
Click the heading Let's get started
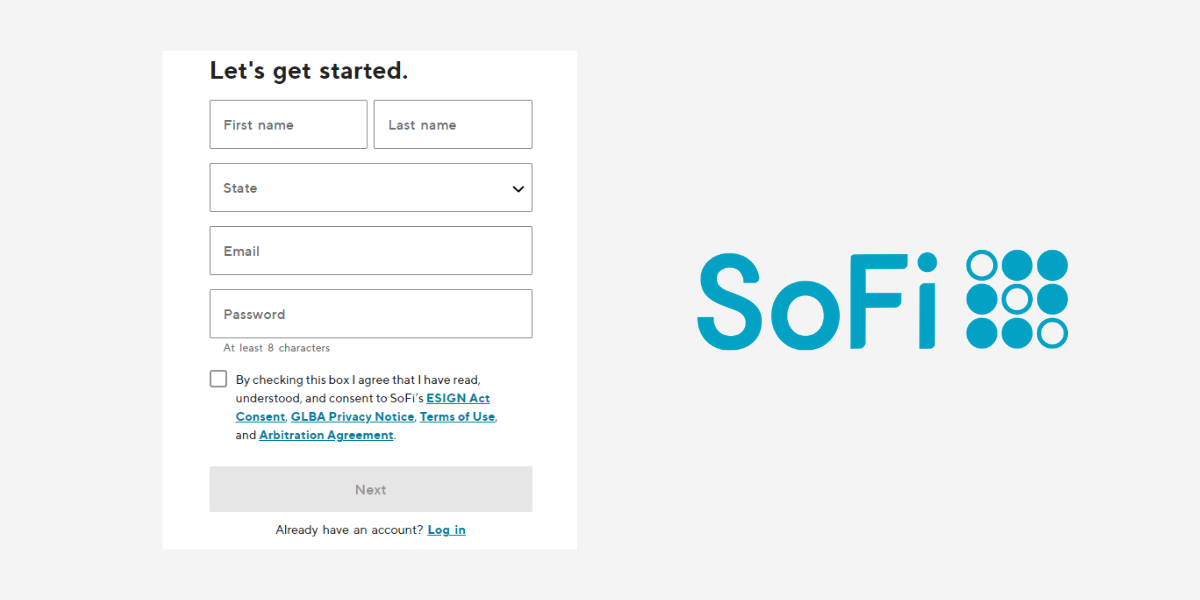308,70
